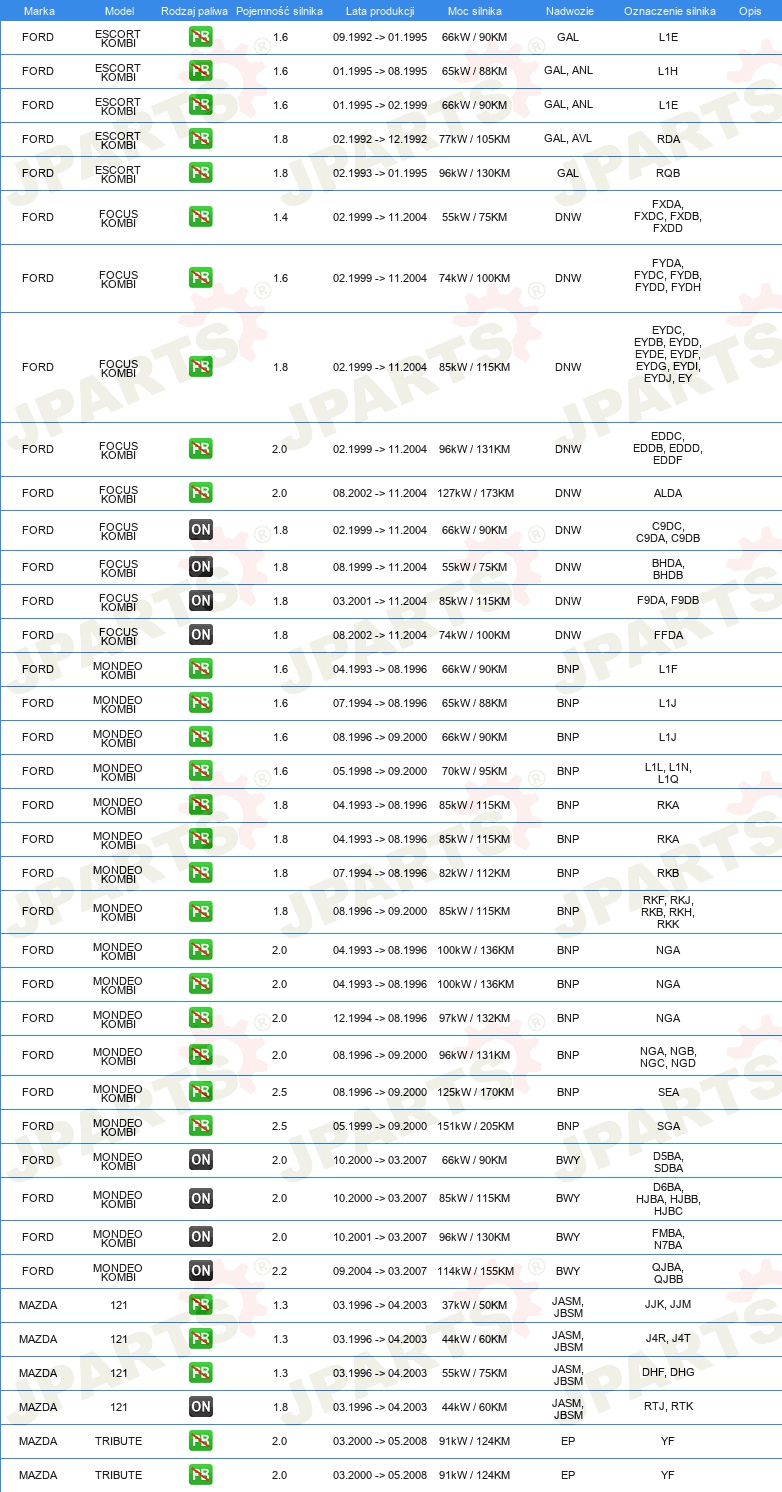Image resolution: width=782 pixels, height=1492 pixels.
Task: Select the petrol icon in the EYDC engine row
Action: point(201,367)
